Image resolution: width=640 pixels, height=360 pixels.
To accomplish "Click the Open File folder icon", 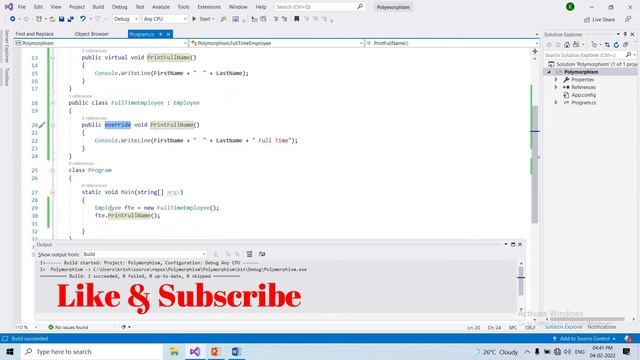I will (52, 19).
